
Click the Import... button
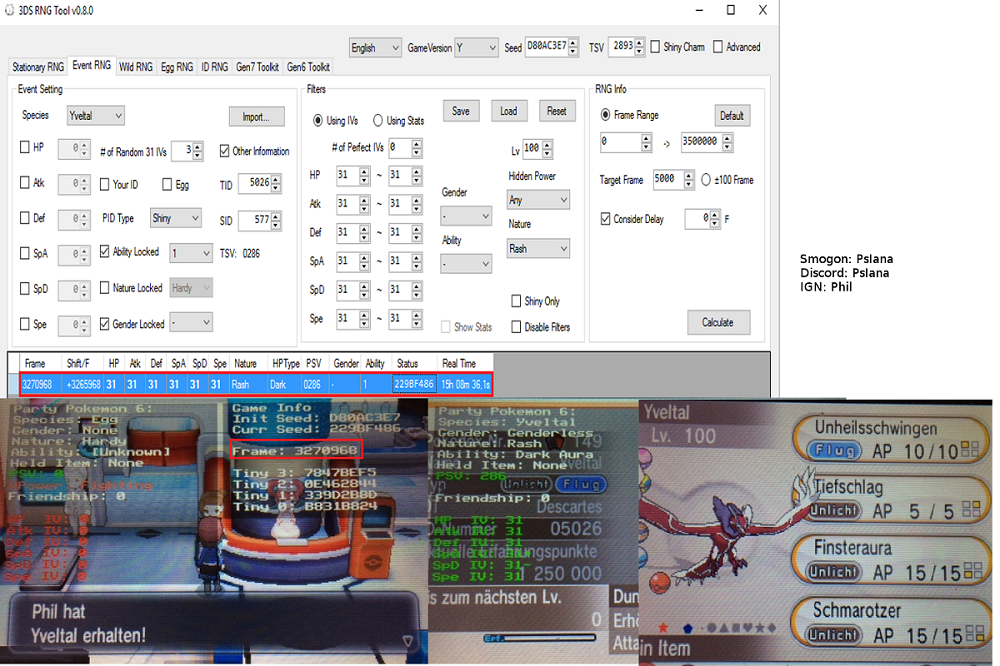point(256,117)
